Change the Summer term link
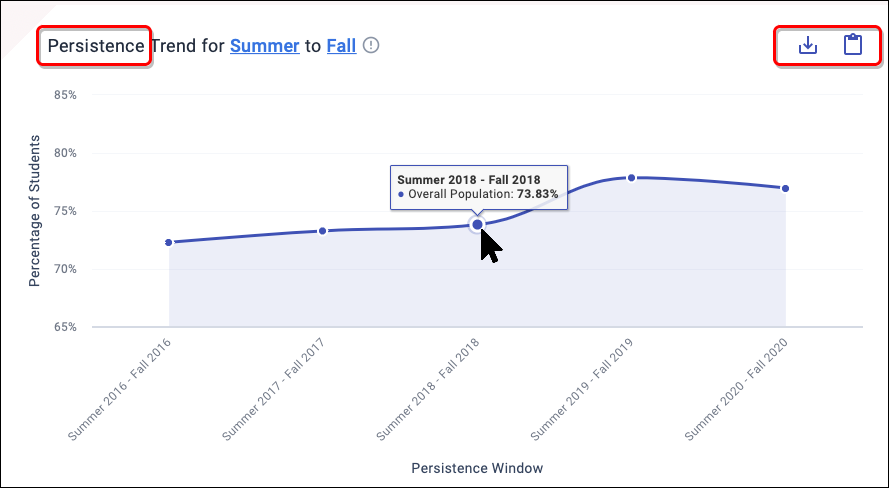Screen dimensions: 889x488 [264, 46]
